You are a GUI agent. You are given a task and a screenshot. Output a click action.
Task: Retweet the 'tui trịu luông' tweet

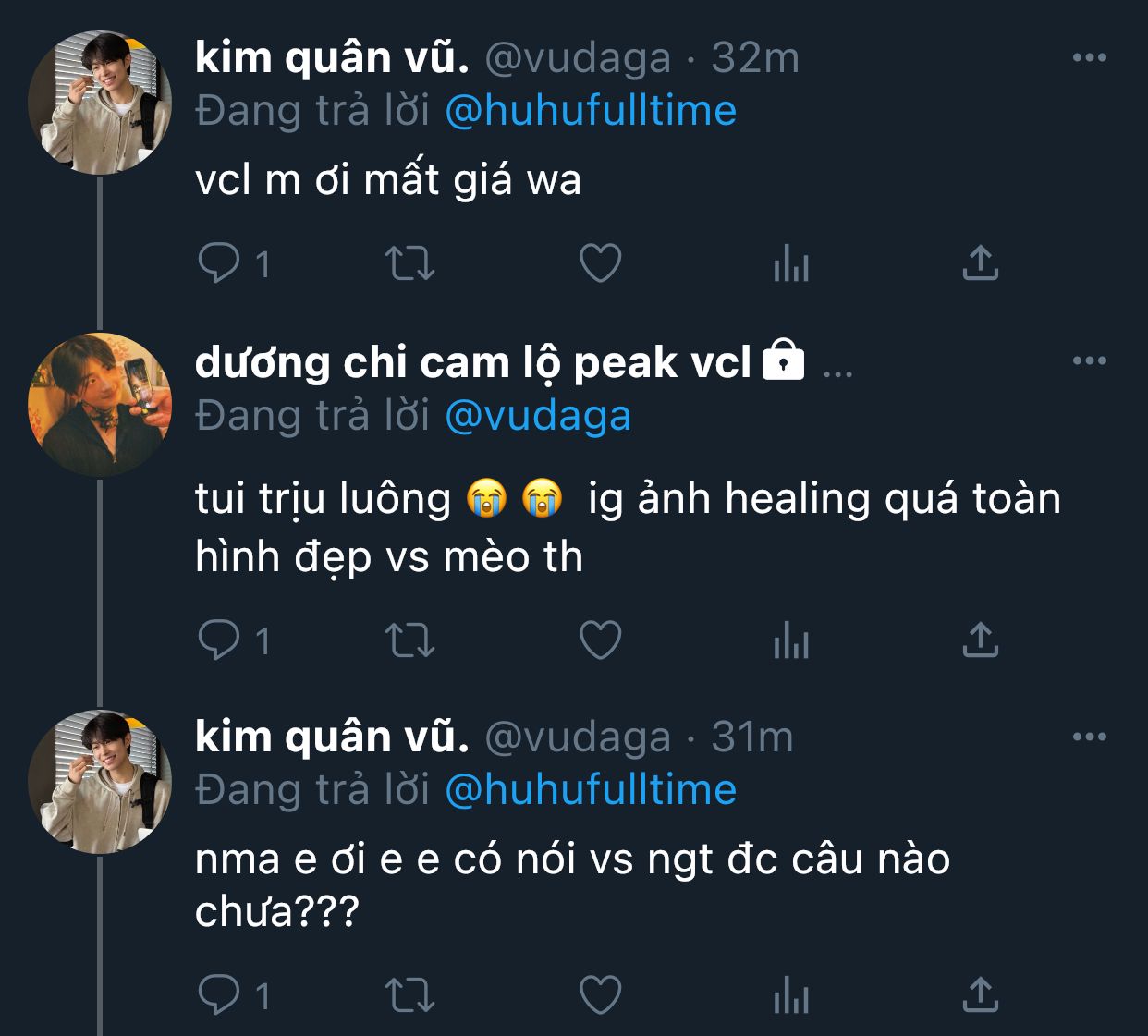tap(409, 640)
